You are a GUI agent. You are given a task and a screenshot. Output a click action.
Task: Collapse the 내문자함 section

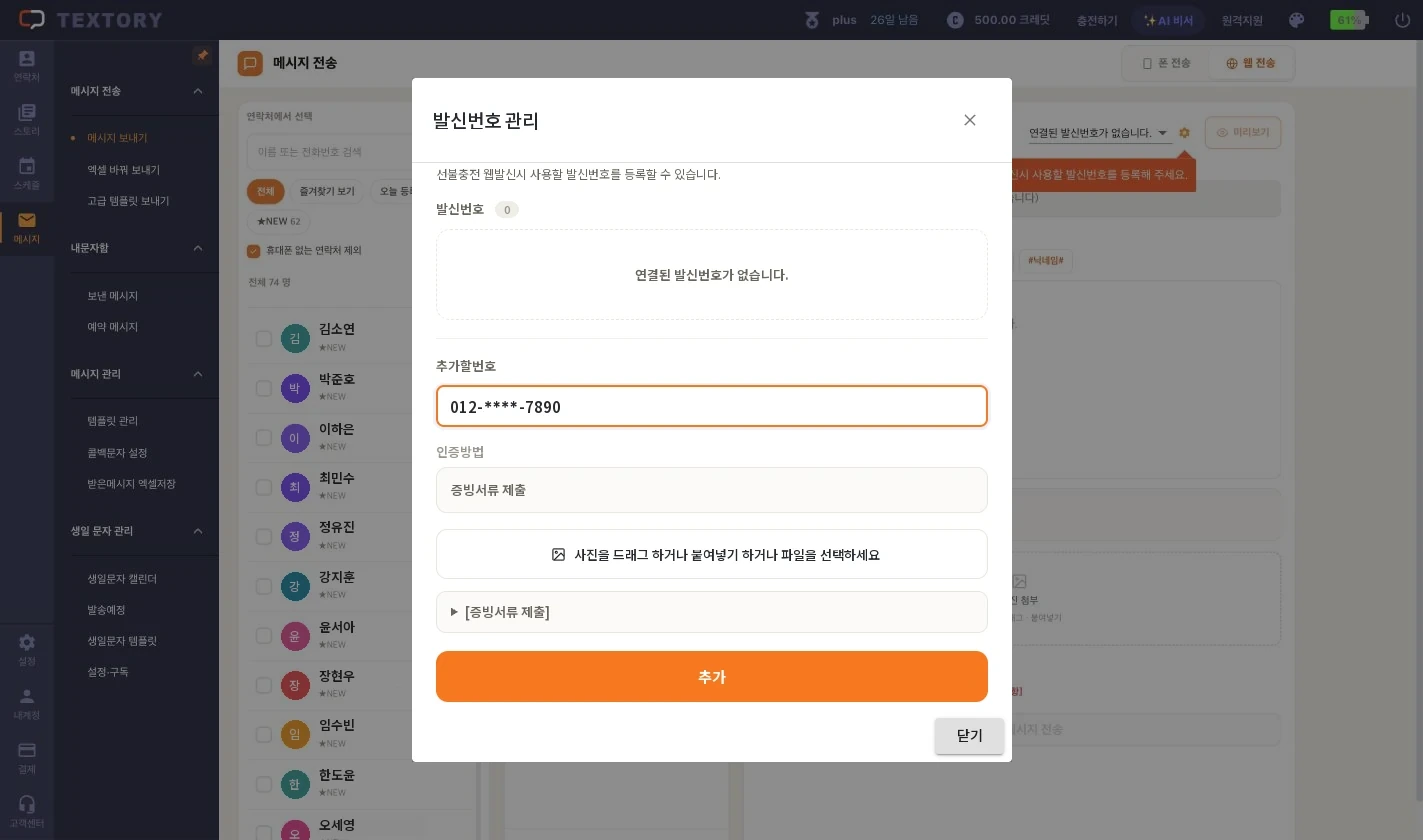coord(198,248)
